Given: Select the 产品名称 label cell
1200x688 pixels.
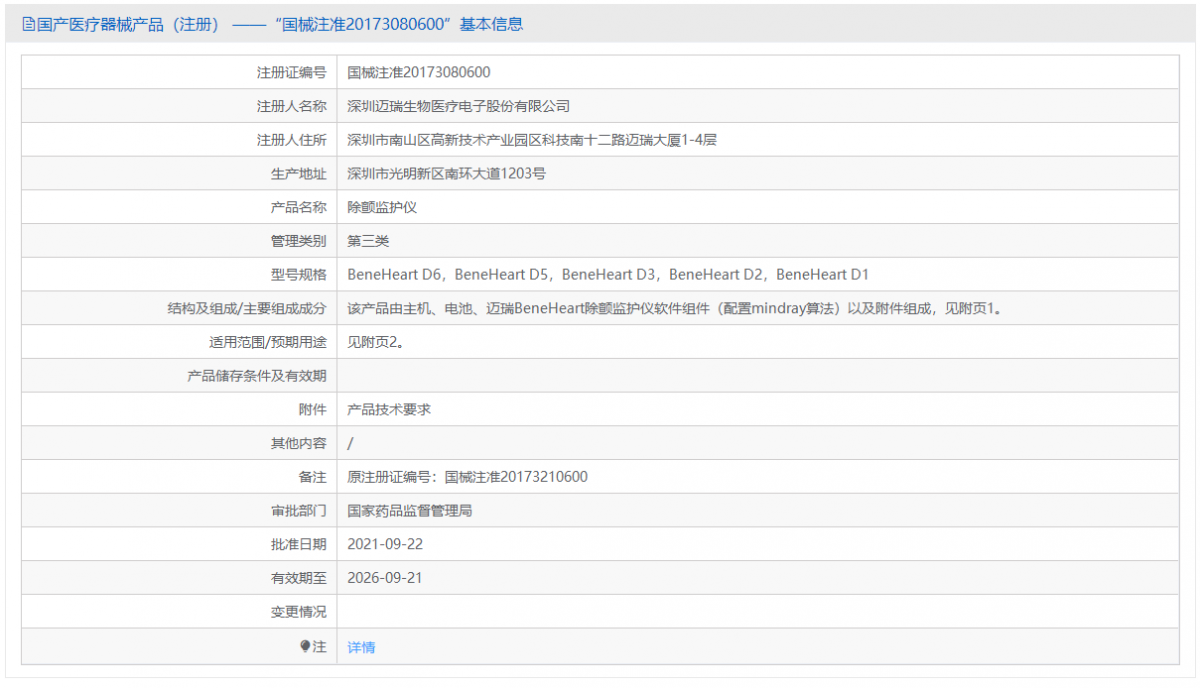Looking at the screenshot, I should (x=180, y=207).
